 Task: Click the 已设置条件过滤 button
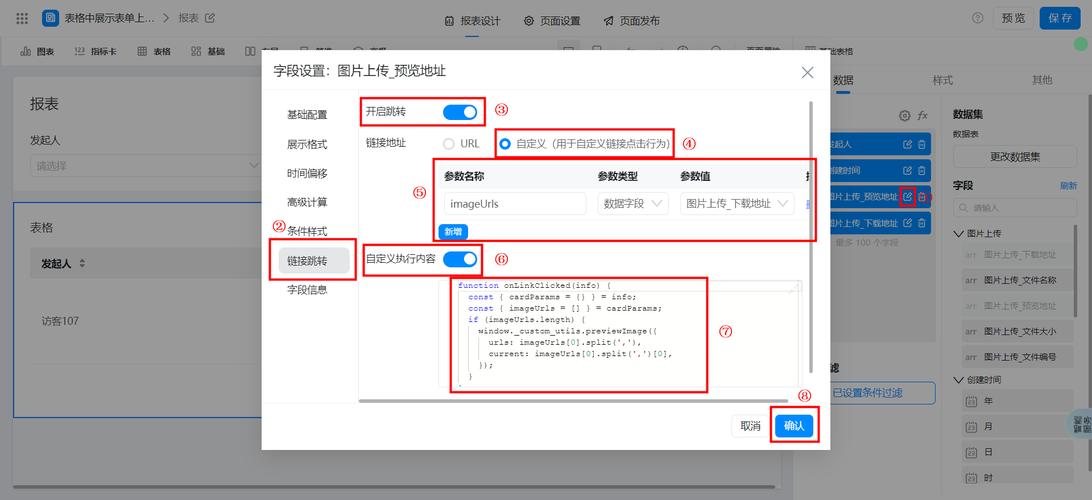(x=867, y=393)
